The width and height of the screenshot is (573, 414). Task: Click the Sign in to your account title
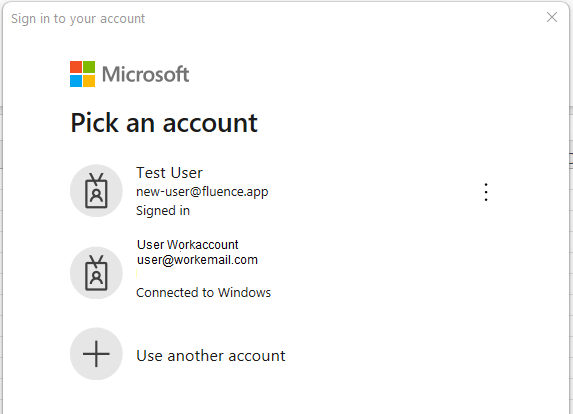coord(78,19)
